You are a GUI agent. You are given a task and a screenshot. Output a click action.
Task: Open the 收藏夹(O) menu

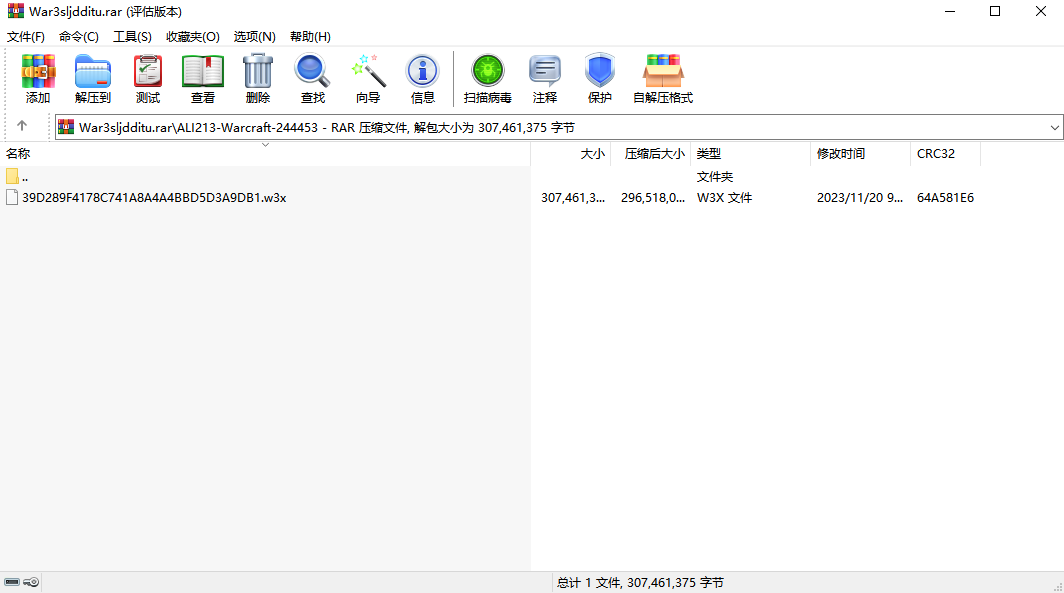193,37
